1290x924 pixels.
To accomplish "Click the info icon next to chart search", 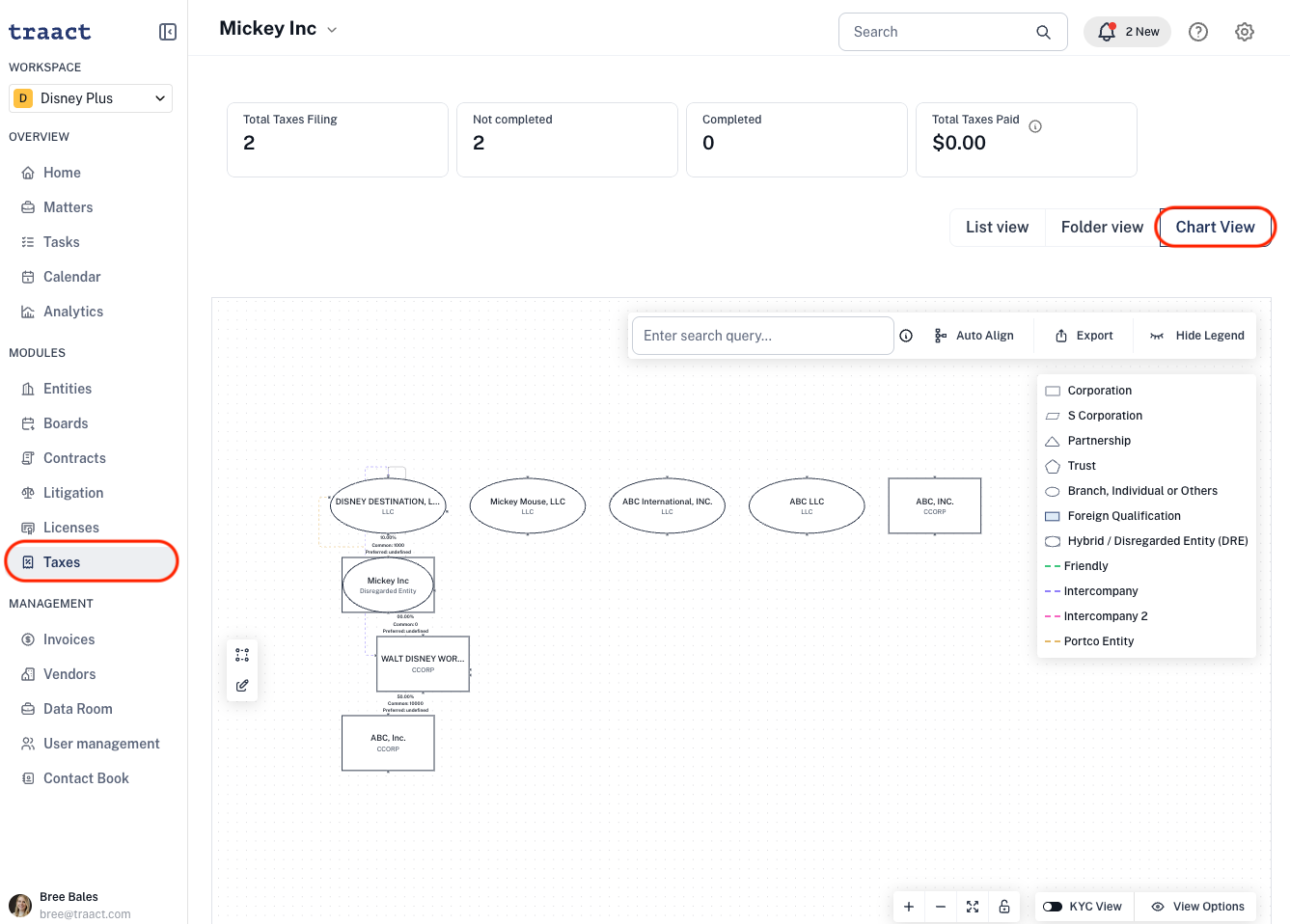I will point(906,336).
